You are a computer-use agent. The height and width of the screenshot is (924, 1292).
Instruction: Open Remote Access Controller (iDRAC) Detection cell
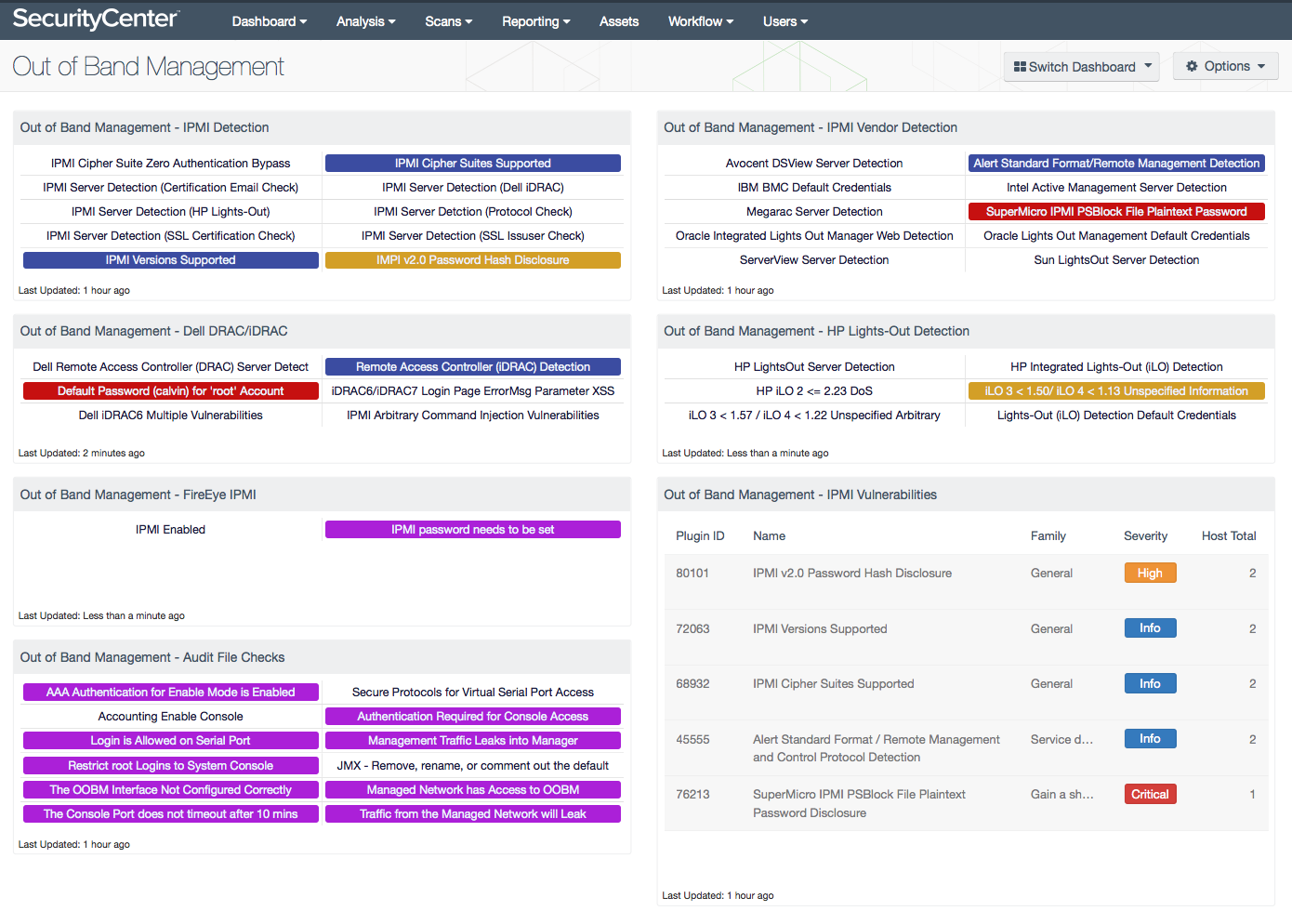pos(473,367)
